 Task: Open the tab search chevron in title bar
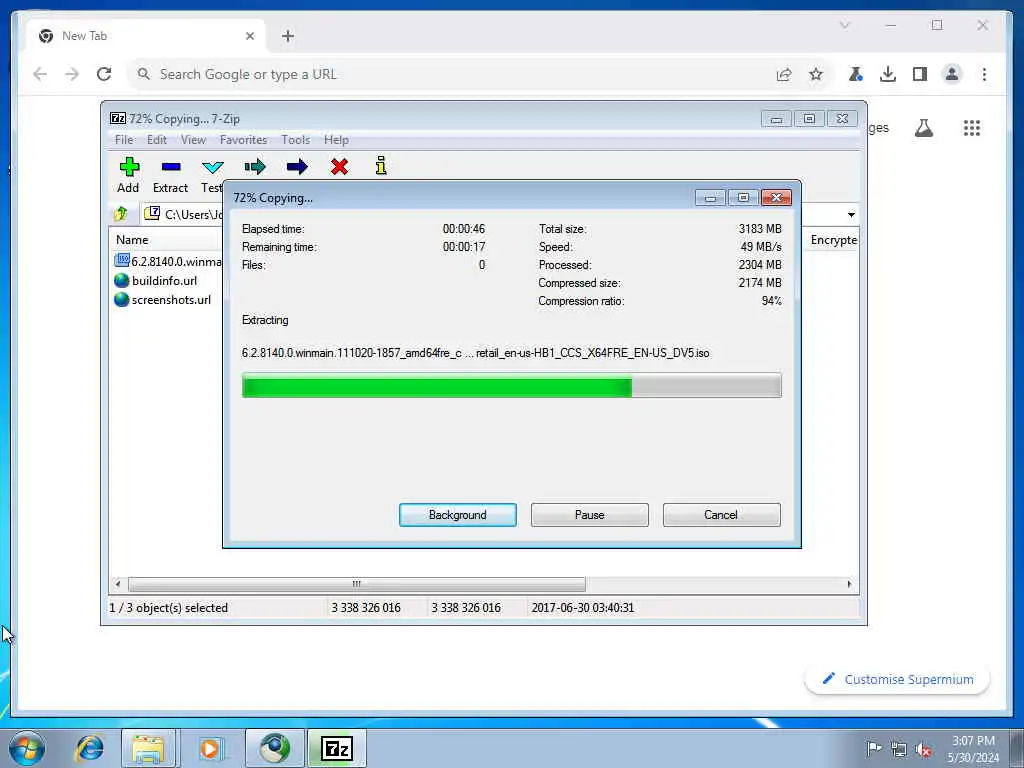point(844,25)
